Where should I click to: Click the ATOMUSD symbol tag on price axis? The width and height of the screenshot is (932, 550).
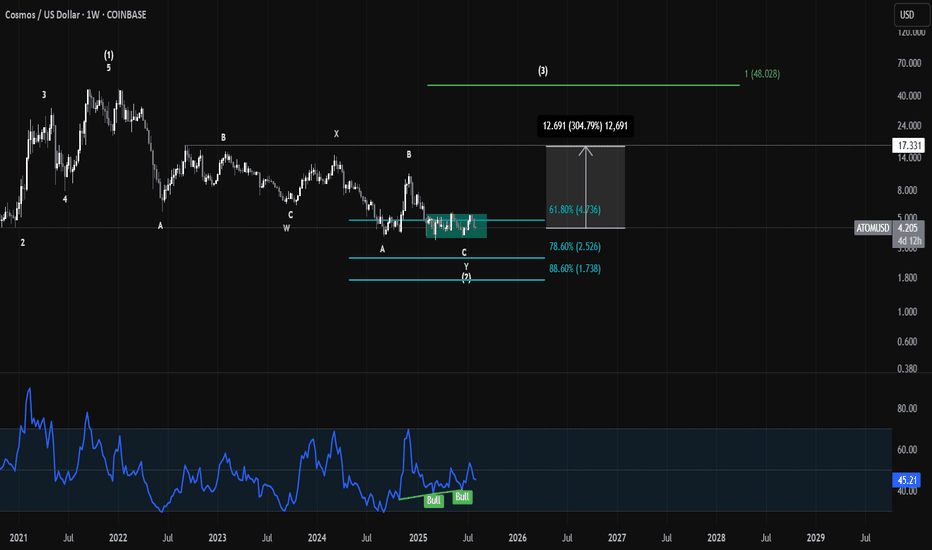click(872, 228)
